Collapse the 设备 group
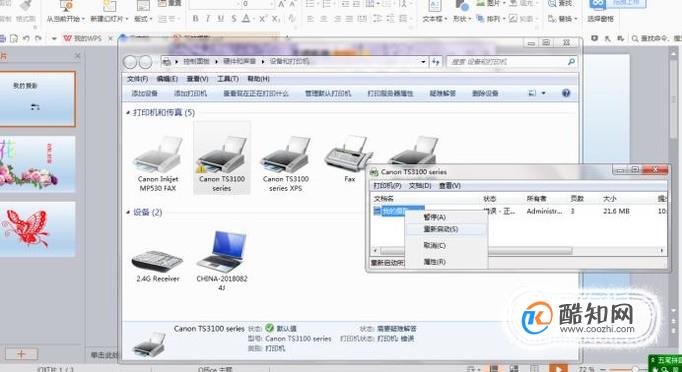 (x=128, y=212)
